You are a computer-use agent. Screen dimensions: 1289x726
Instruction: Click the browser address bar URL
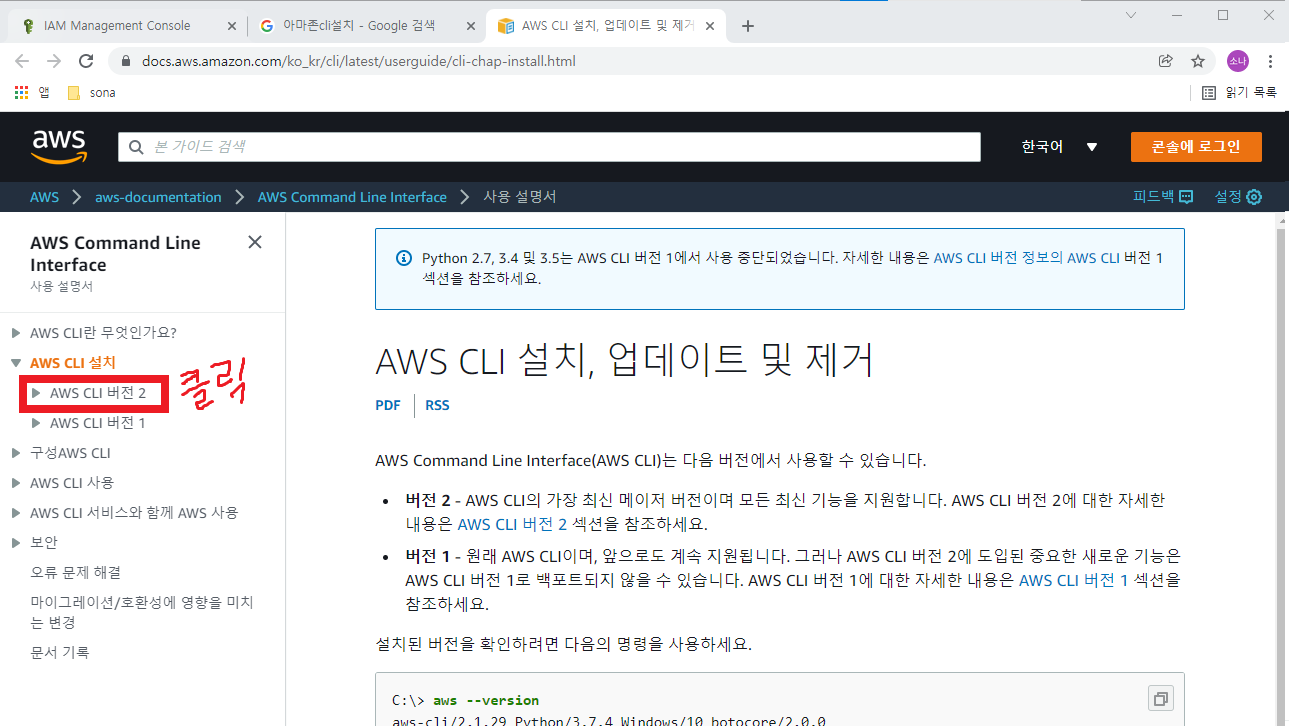click(359, 61)
